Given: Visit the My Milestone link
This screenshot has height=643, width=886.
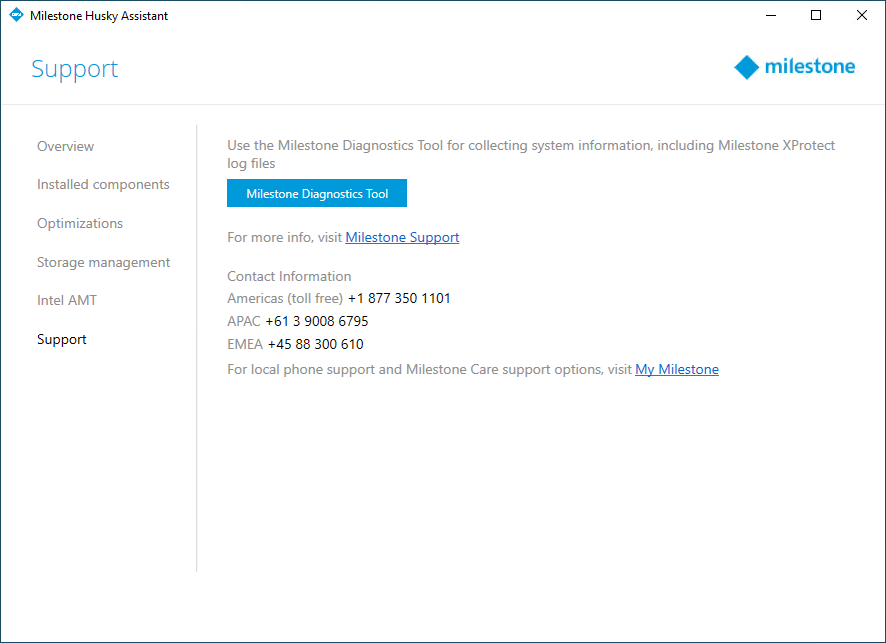Looking at the screenshot, I should click(677, 370).
